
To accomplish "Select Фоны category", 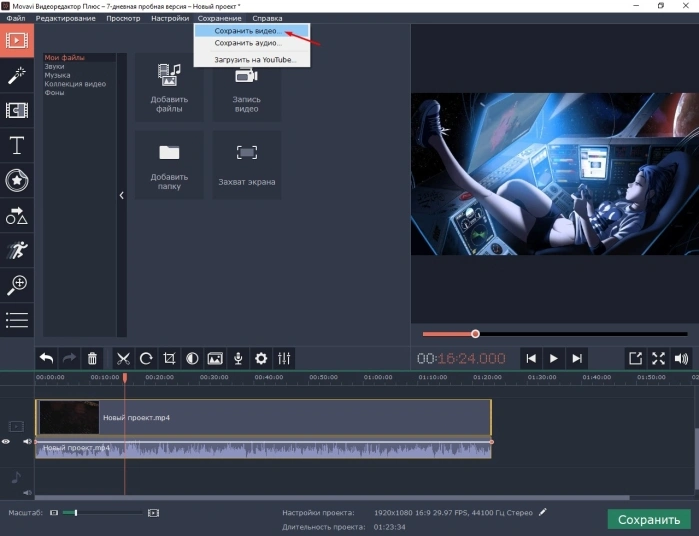I will (x=54, y=93).
